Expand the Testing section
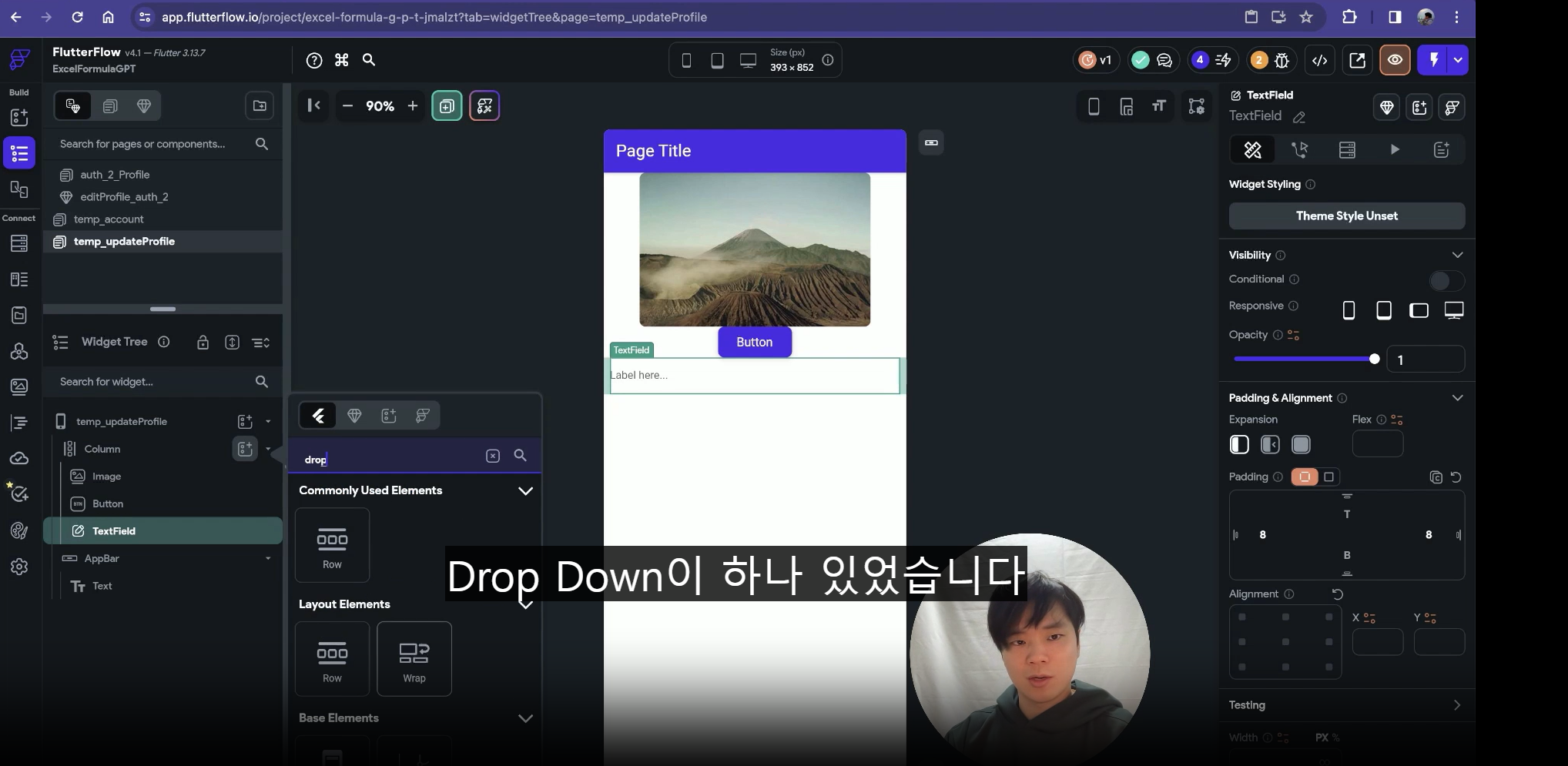Image resolution: width=1568 pixels, height=766 pixels. (1457, 705)
